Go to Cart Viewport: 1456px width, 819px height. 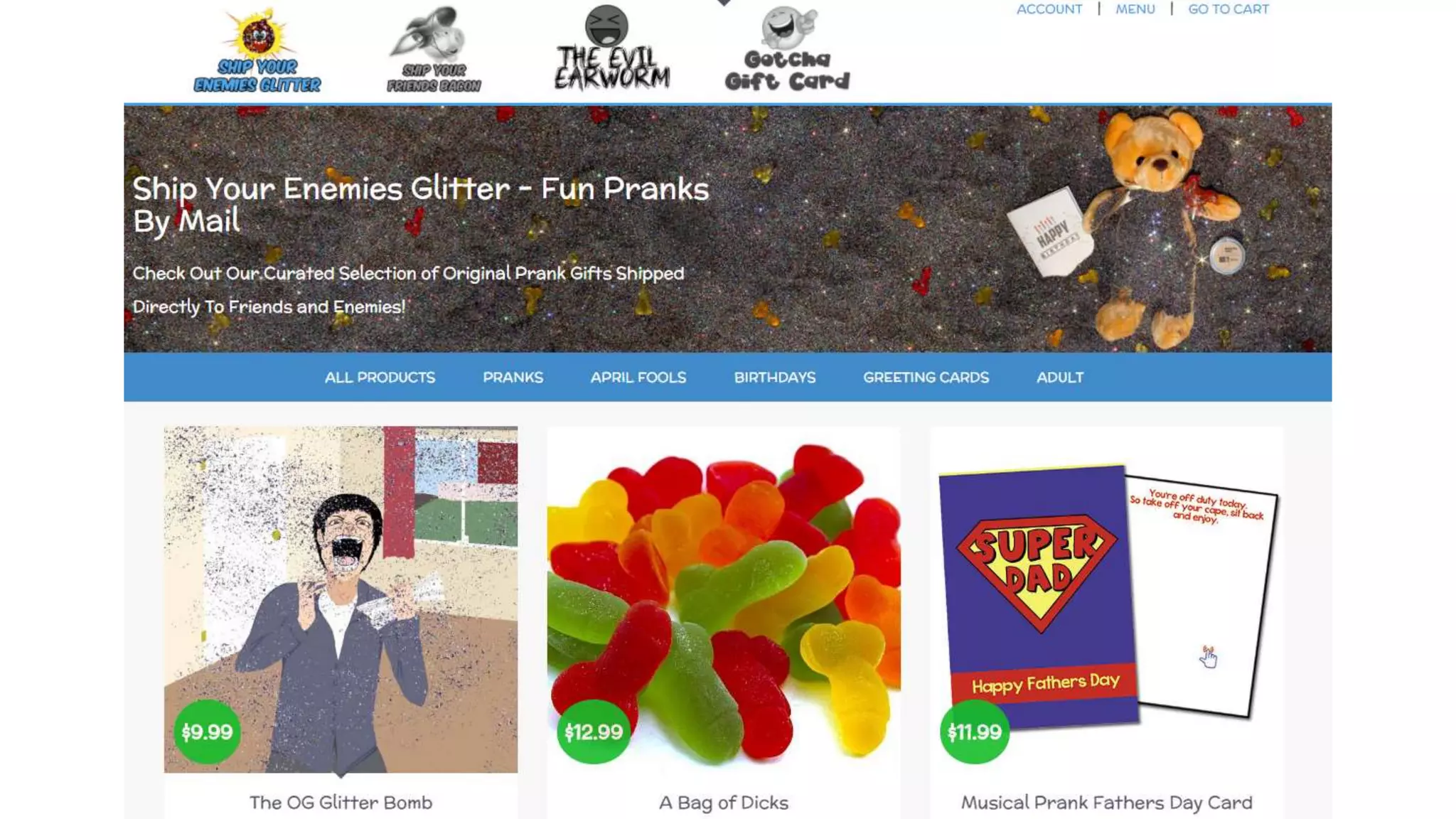click(x=1228, y=9)
